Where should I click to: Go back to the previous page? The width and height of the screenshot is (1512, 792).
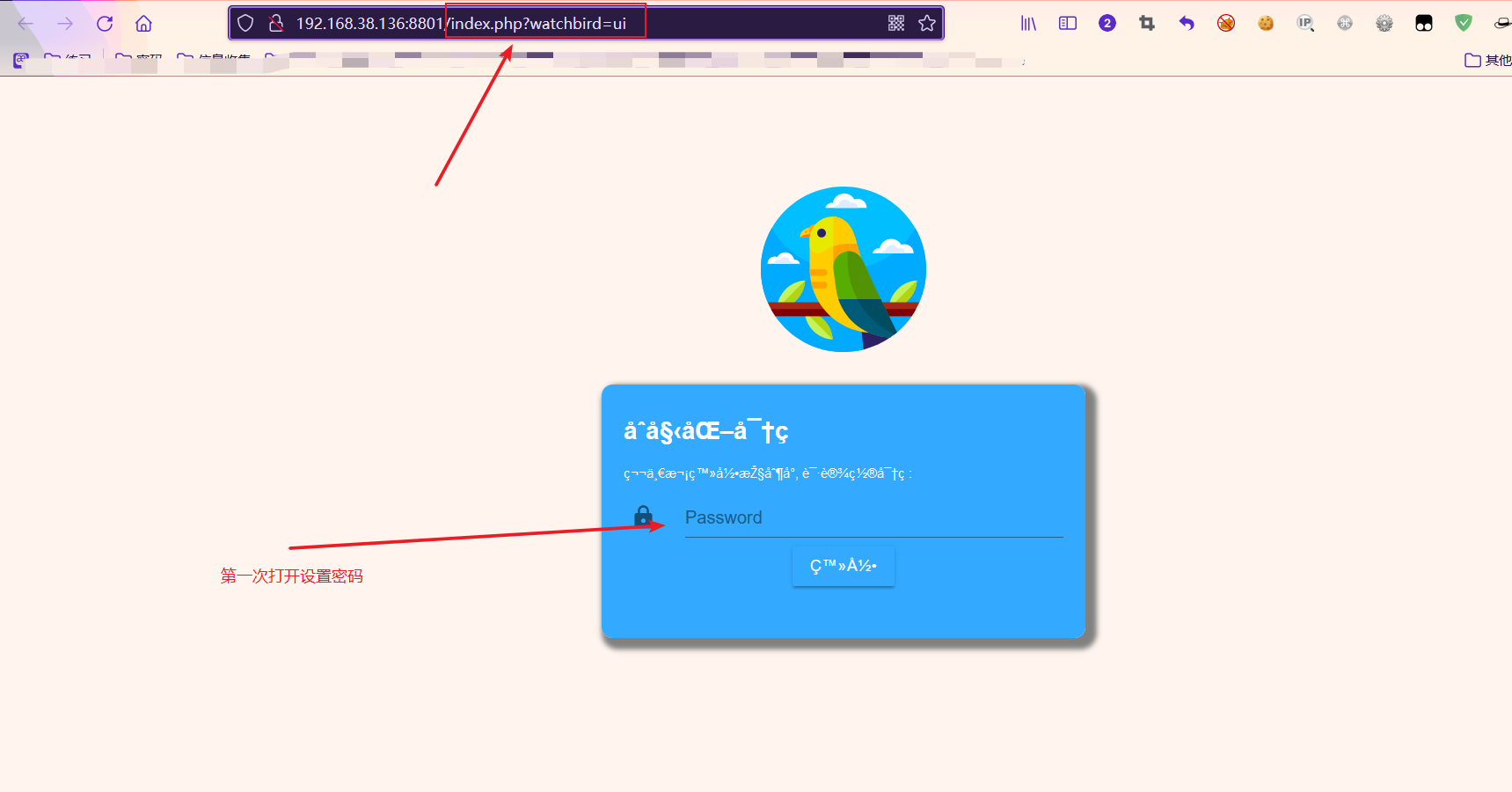[26, 24]
